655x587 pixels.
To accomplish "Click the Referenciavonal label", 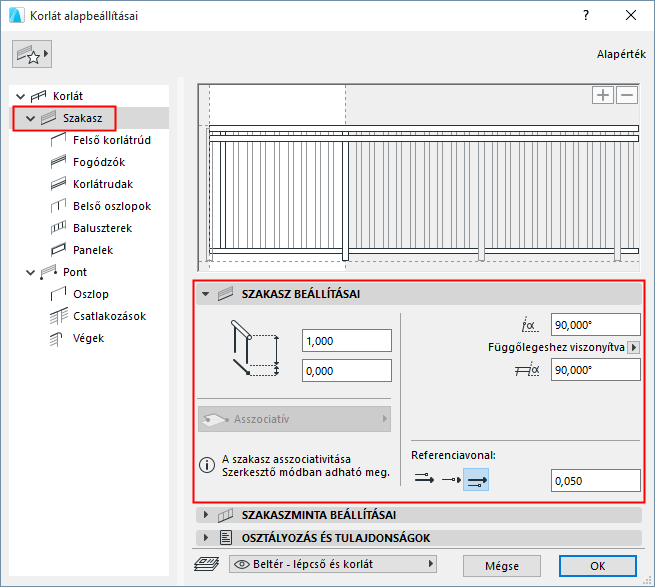I will [x=453, y=455].
